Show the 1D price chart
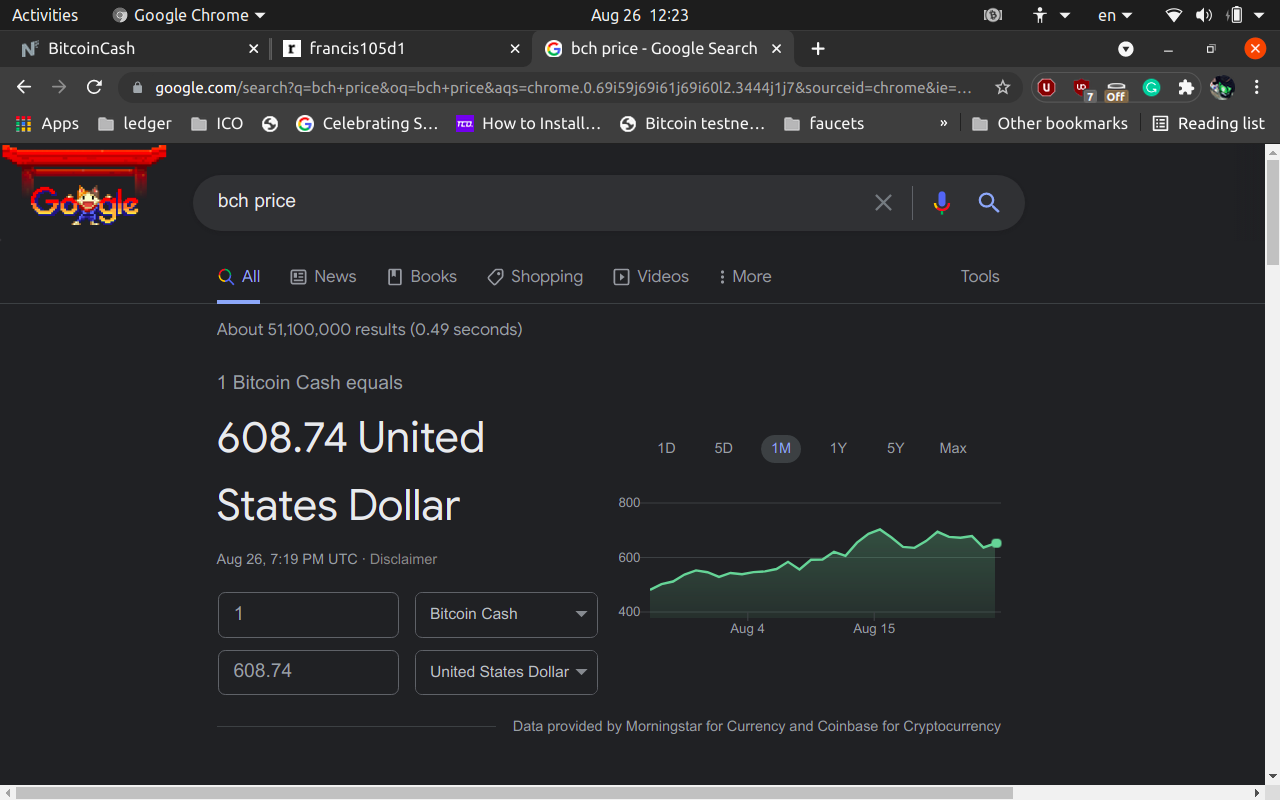 [x=666, y=449]
